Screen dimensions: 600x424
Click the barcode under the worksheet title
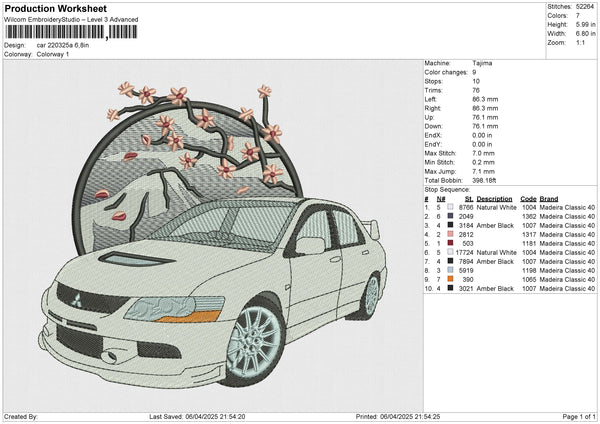tap(71, 32)
